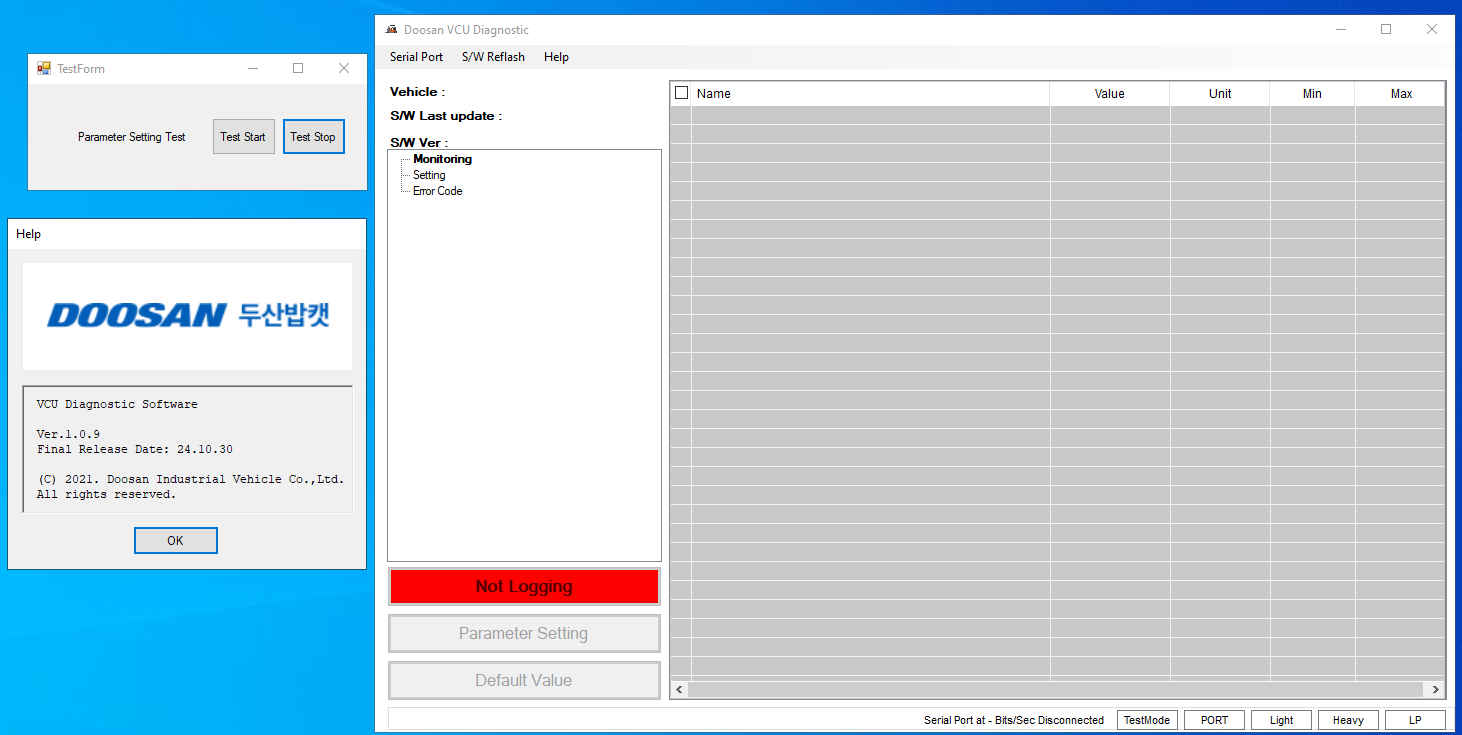
Task: Enable TestMode in the status bar
Action: pos(1146,719)
